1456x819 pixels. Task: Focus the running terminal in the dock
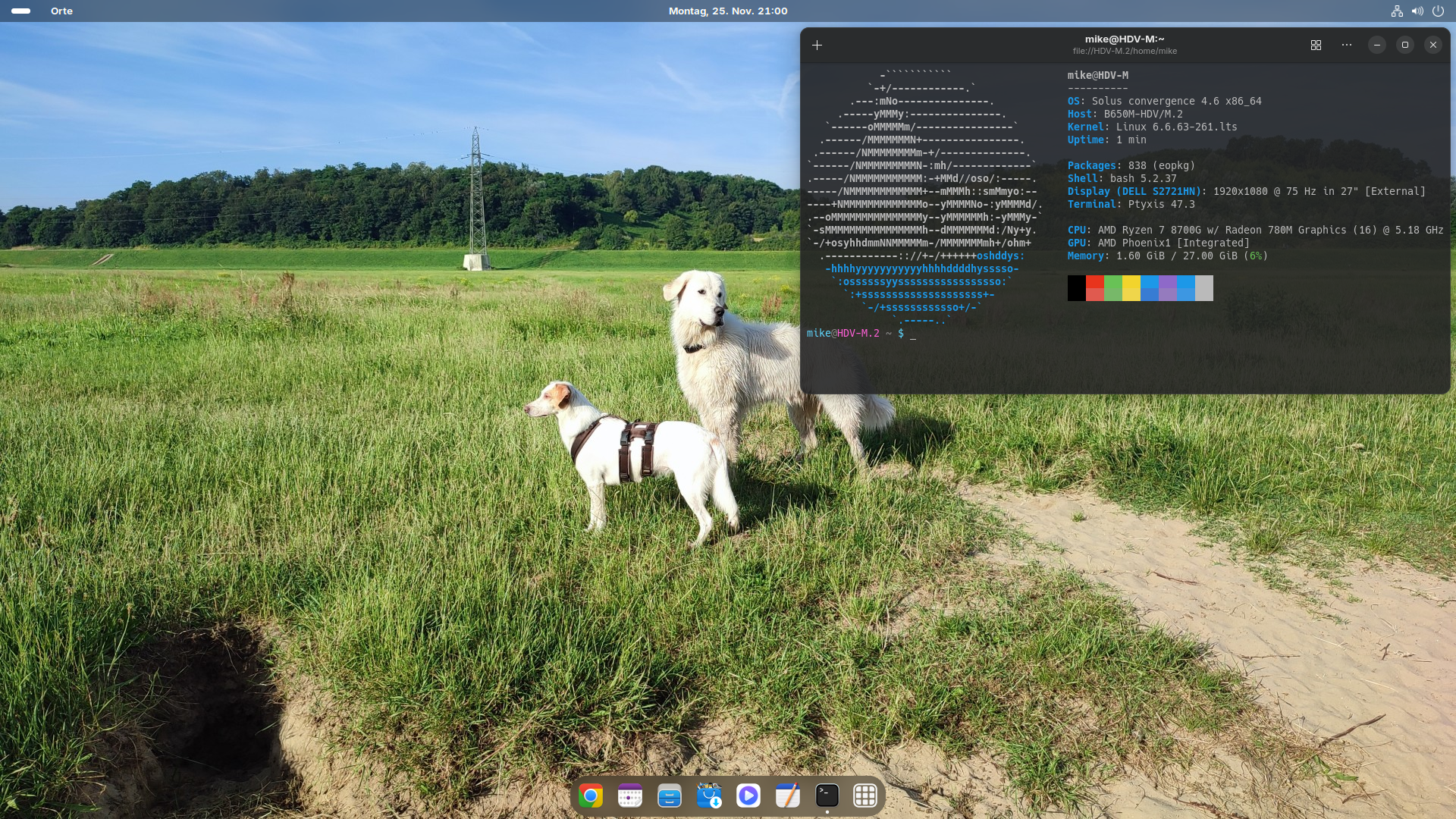point(827,795)
